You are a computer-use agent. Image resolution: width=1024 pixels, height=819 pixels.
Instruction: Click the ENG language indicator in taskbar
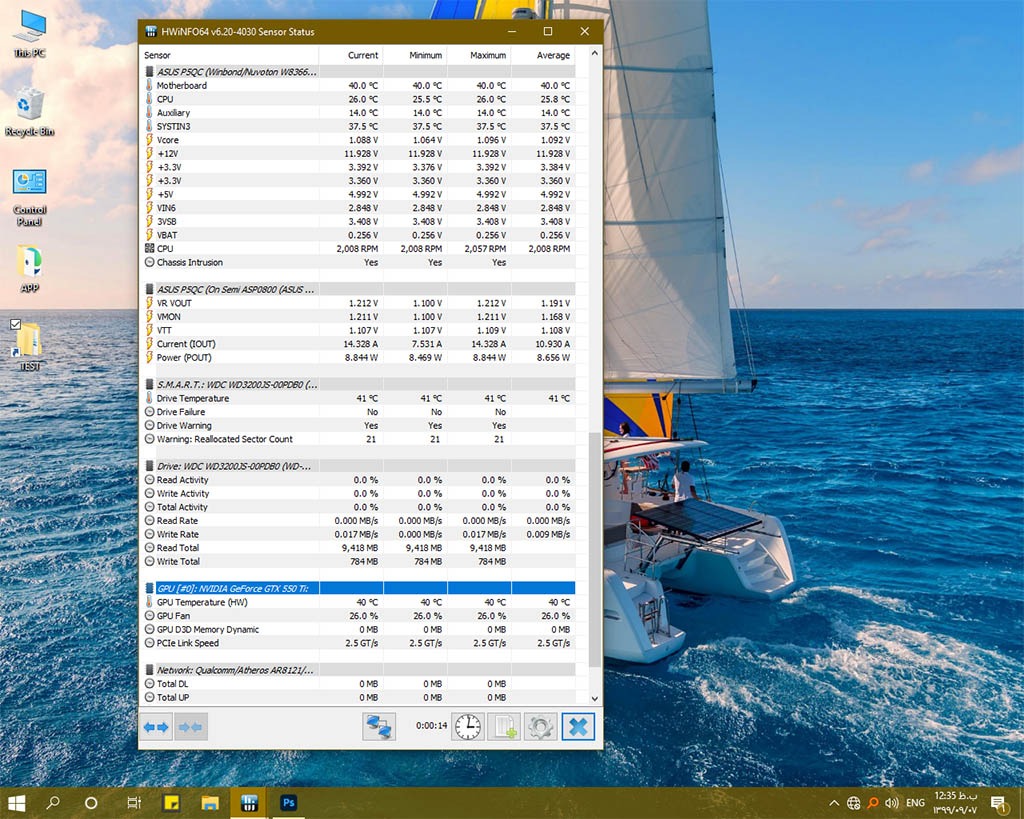[x=915, y=803]
